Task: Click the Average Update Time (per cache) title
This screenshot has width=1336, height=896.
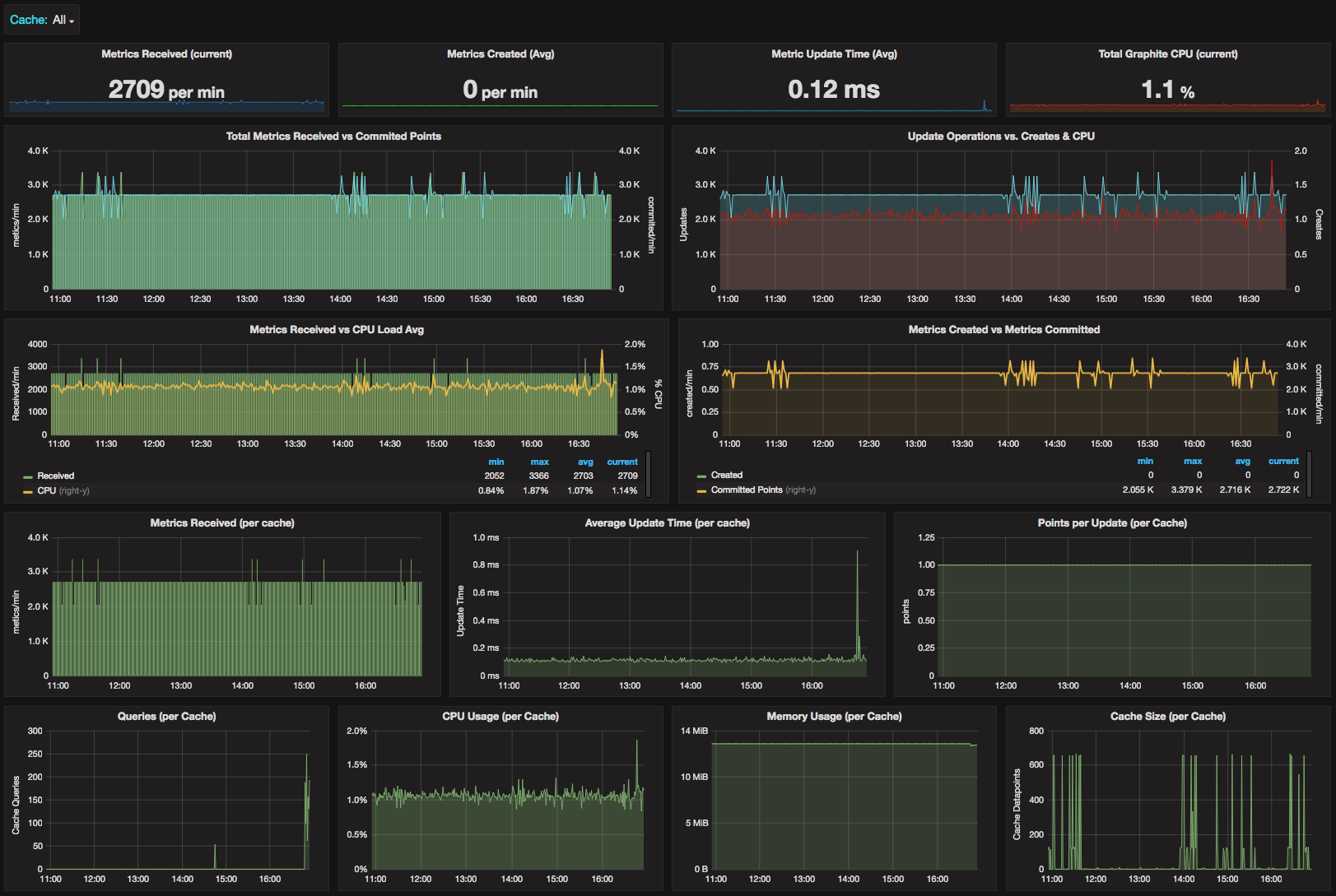Action: [x=667, y=523]
